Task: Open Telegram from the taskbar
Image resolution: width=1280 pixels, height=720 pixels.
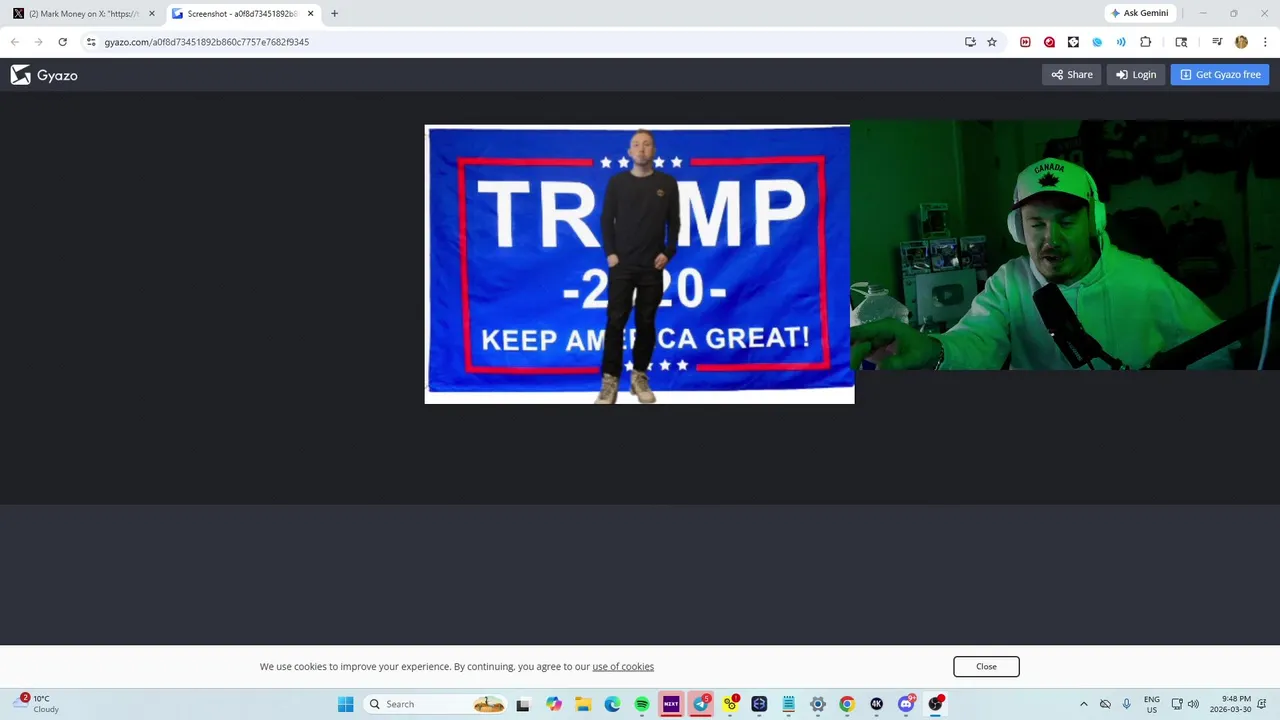Action: pyautogui.click(x=701, y=704)
